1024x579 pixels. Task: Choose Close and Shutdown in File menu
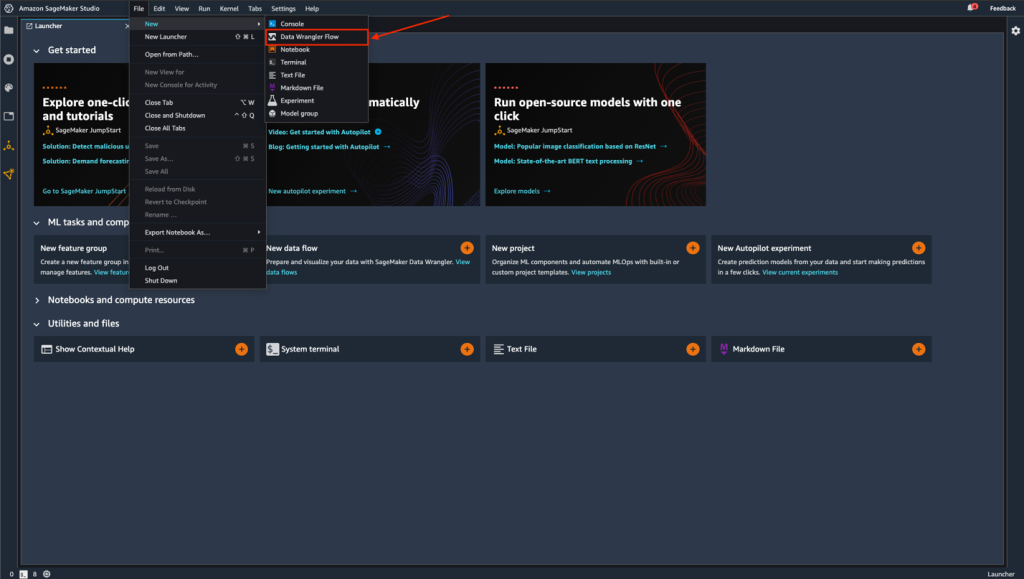(x=197, y=116)
